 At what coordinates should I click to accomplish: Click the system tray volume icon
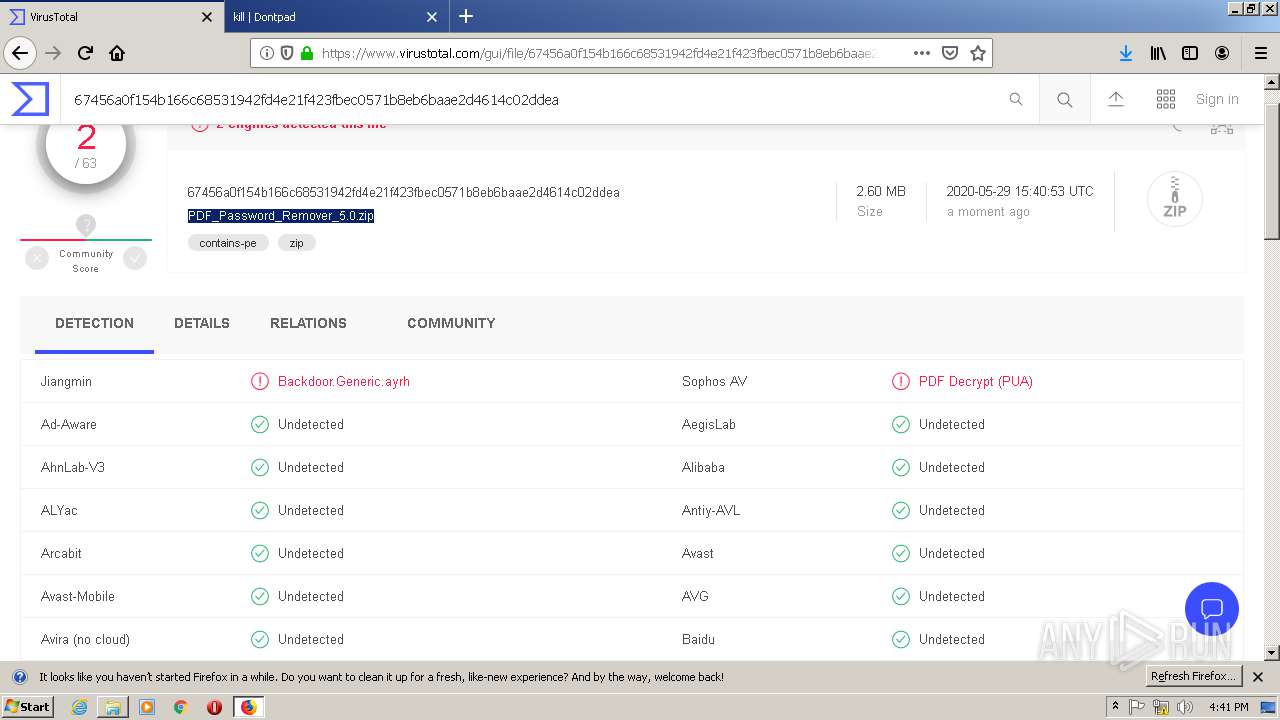pos(1185,707)
